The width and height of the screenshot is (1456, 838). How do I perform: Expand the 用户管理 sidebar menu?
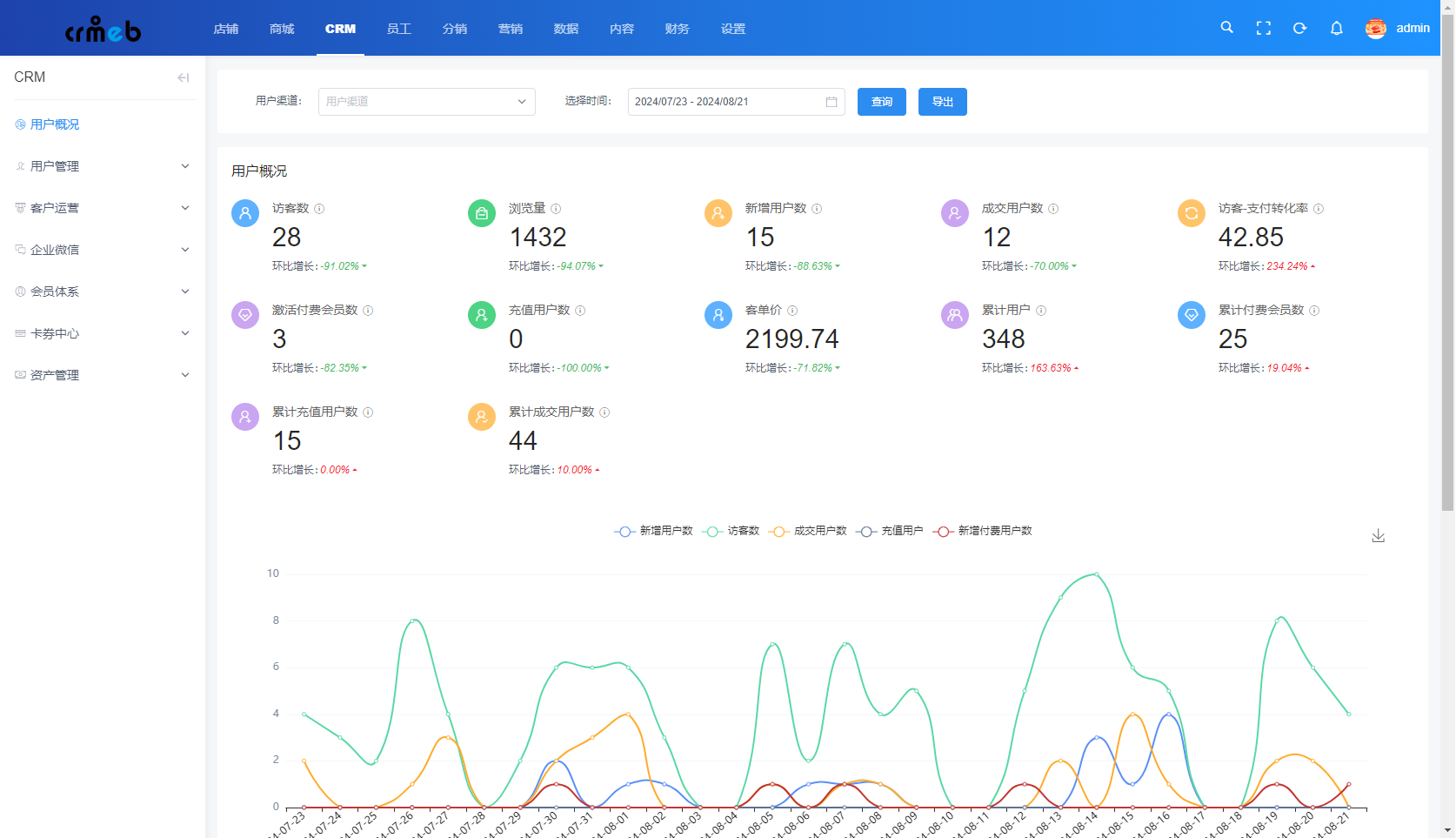pyautogui.click(x=103, y=166)
